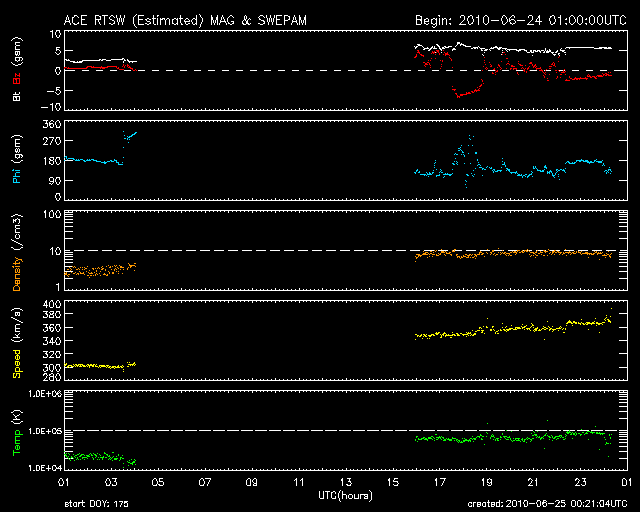Click the '340' tick on the Speed axis
Image resolution: width=640 pixels, height=512 pixels.
pyautogui.click(x=52, y=341)
